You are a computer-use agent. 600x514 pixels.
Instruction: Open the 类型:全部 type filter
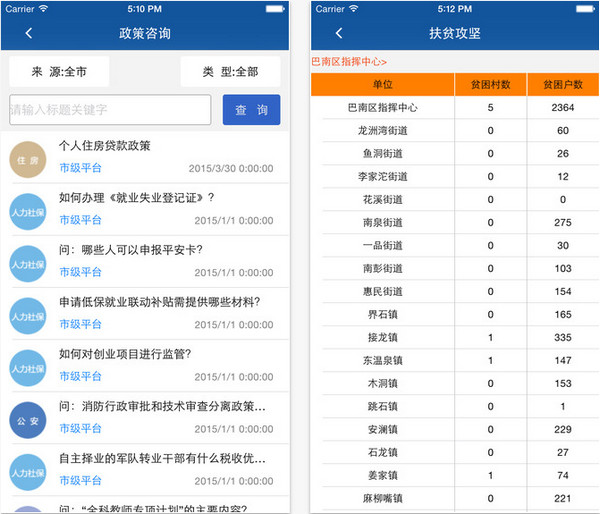230,72
